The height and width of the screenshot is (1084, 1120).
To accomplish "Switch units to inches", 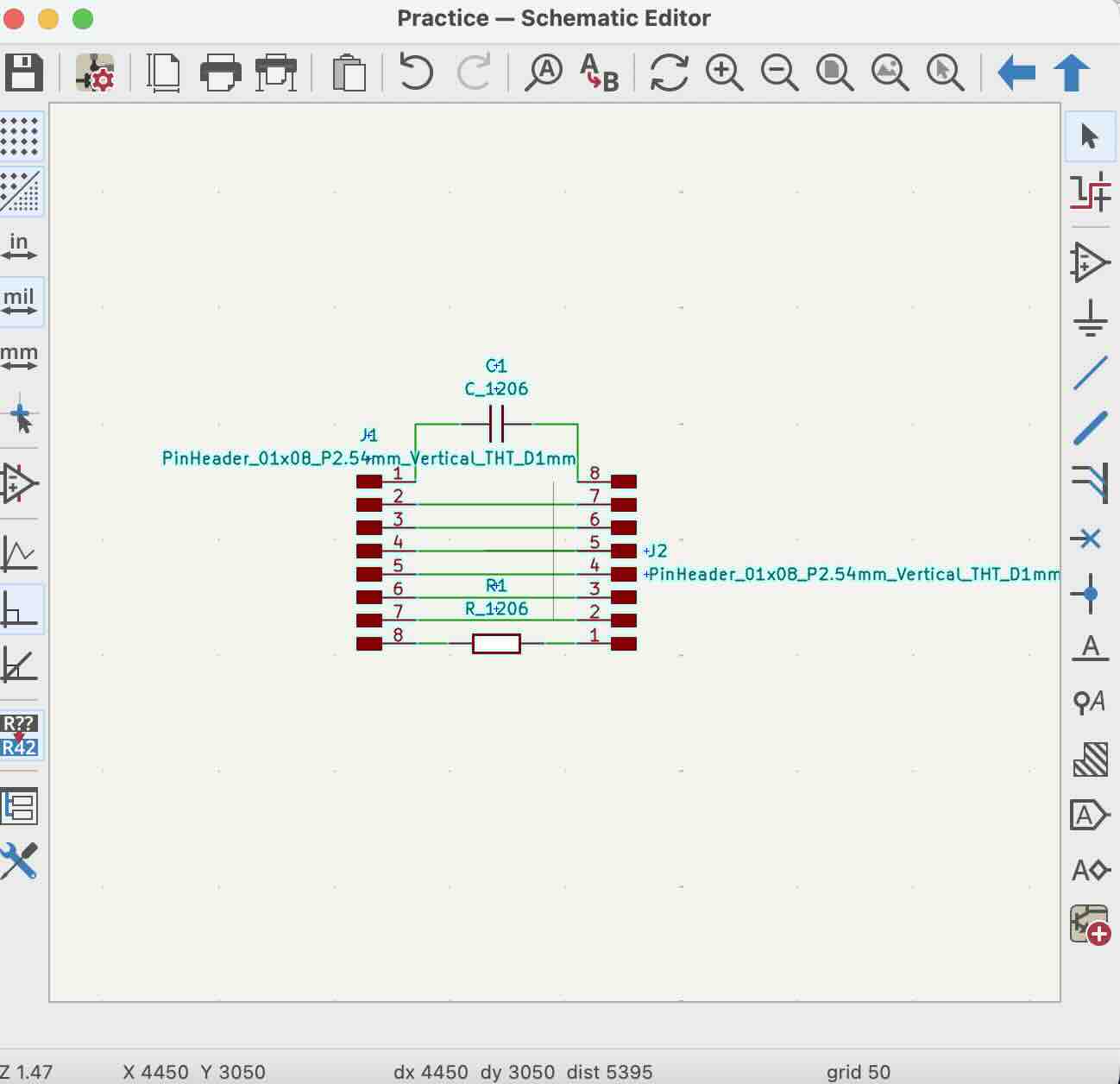I will click(x=19, y=246).
